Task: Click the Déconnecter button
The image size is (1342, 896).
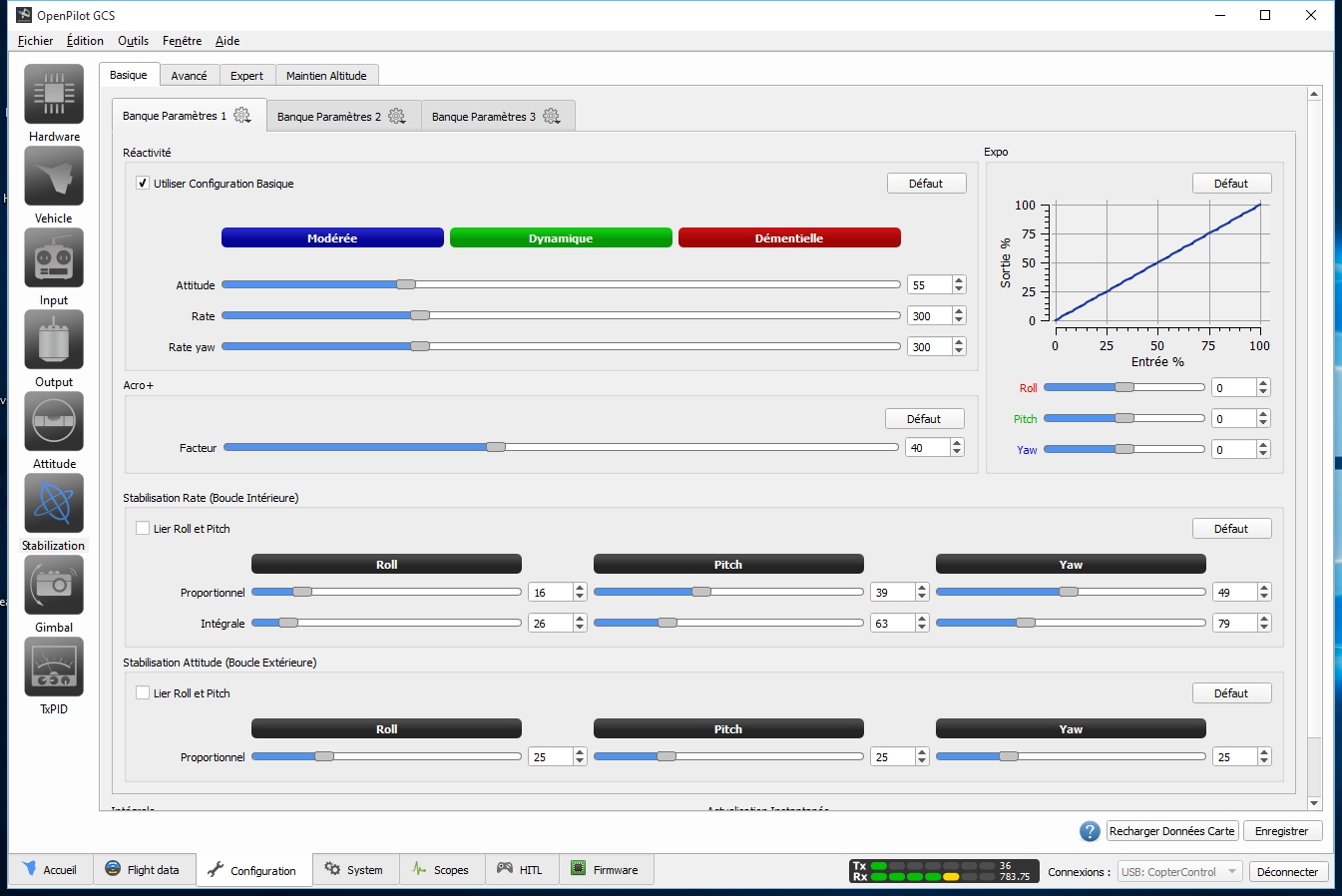Action: [1287, 872]
